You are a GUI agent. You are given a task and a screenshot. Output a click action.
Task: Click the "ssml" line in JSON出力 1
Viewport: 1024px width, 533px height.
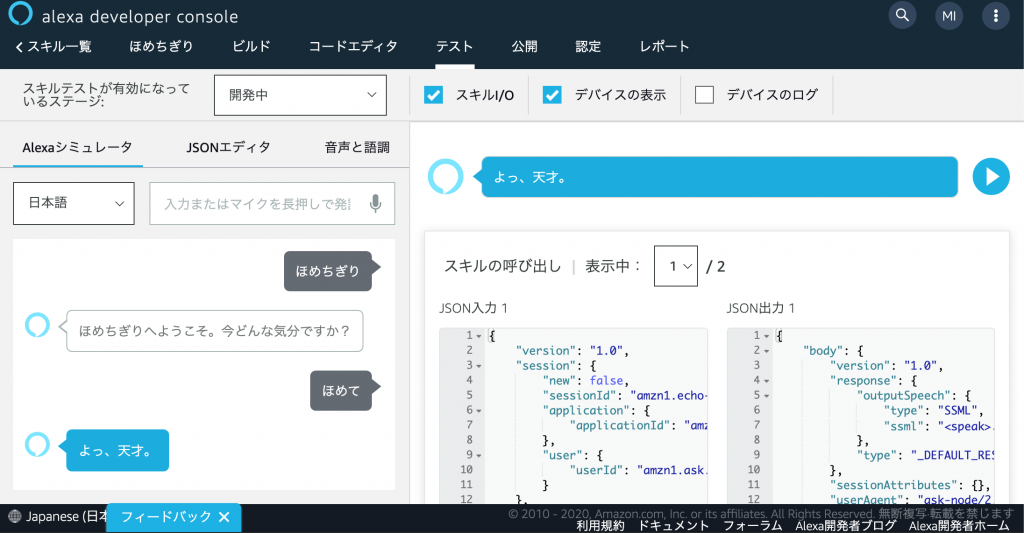(939, 427)
